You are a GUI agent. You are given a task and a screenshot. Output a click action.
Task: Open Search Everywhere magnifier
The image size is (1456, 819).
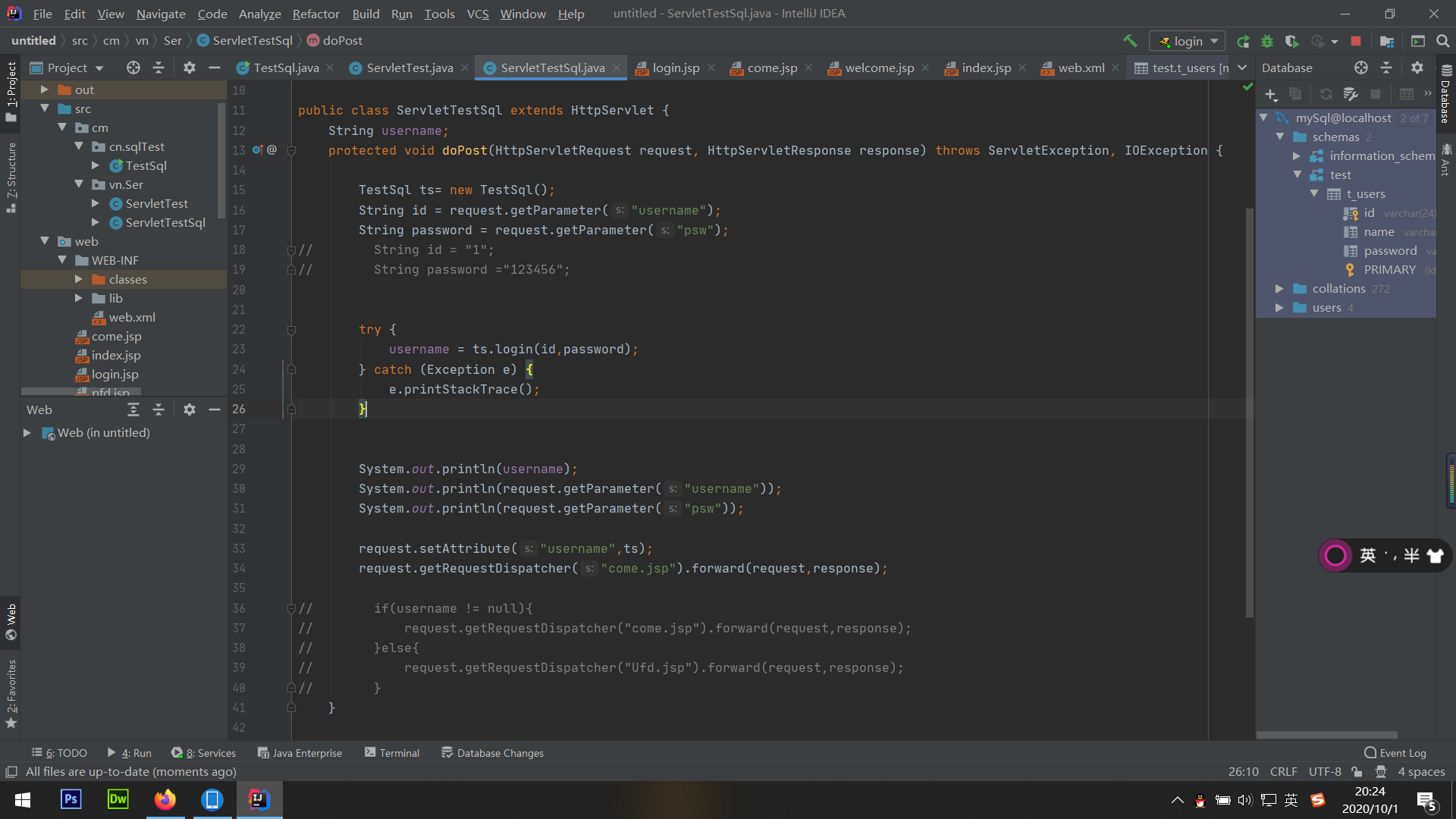(x=1443, y=41)
